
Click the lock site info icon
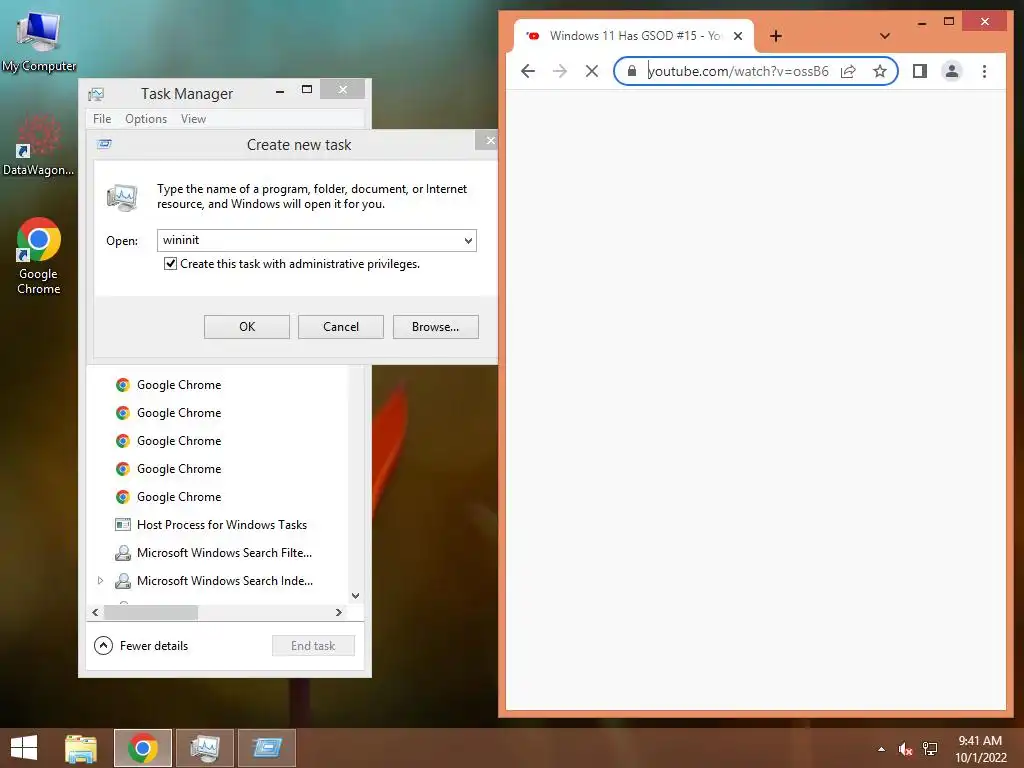pos(632,71)
